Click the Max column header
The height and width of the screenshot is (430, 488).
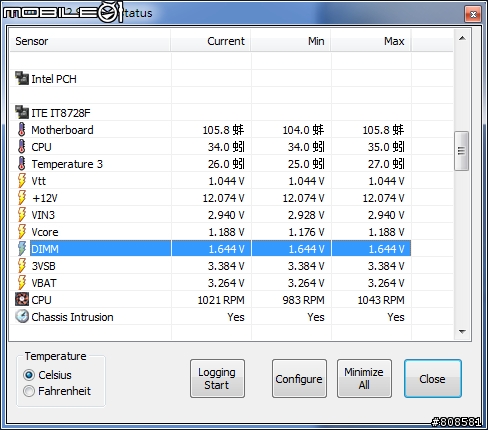point(371,41)
